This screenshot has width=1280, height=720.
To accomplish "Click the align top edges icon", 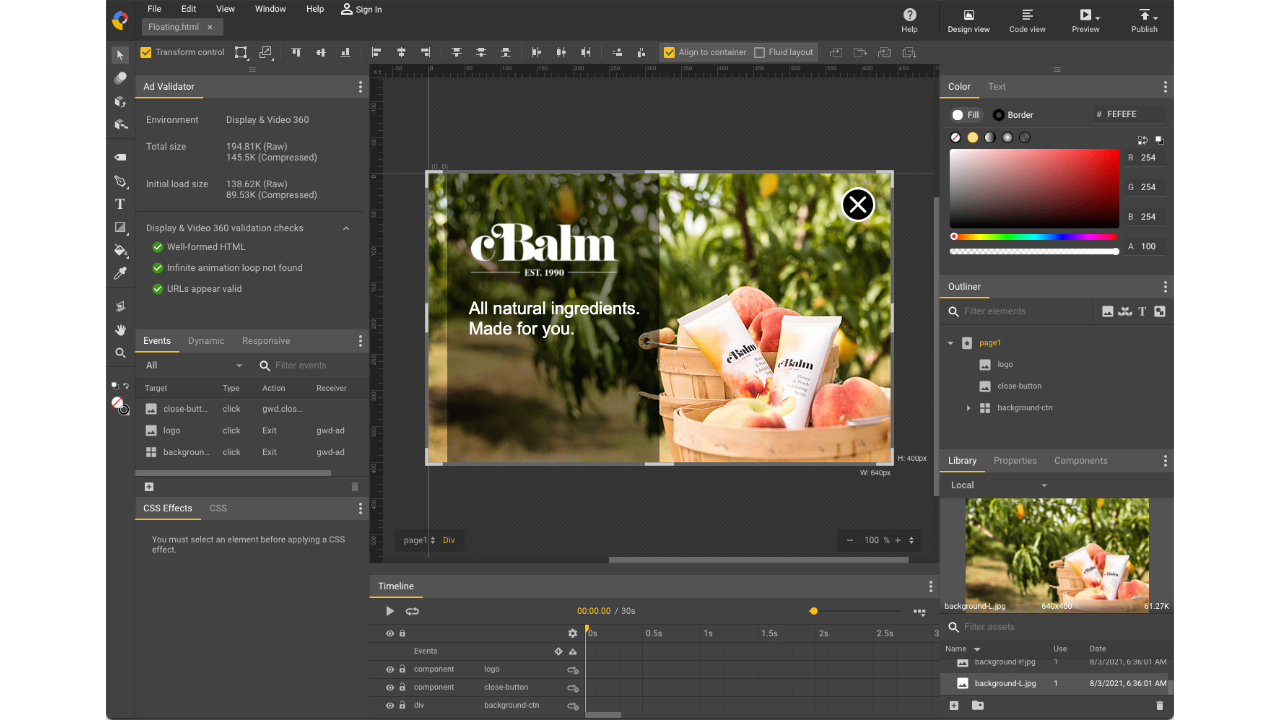I will point(296,52).
